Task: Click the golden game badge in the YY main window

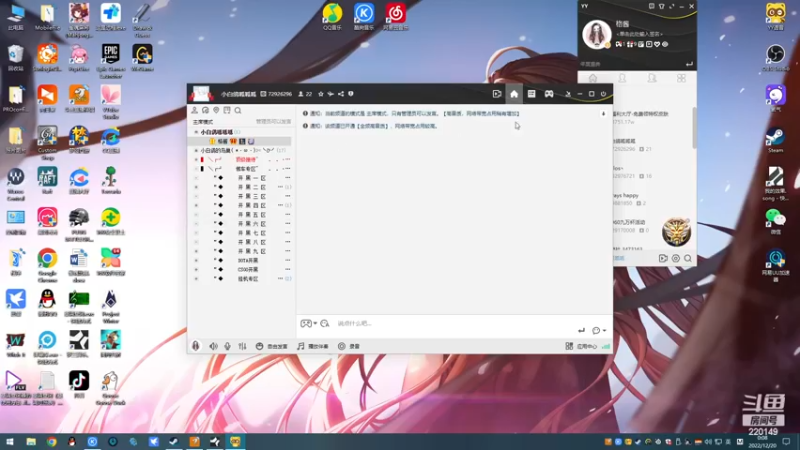Action: [677, 231]
